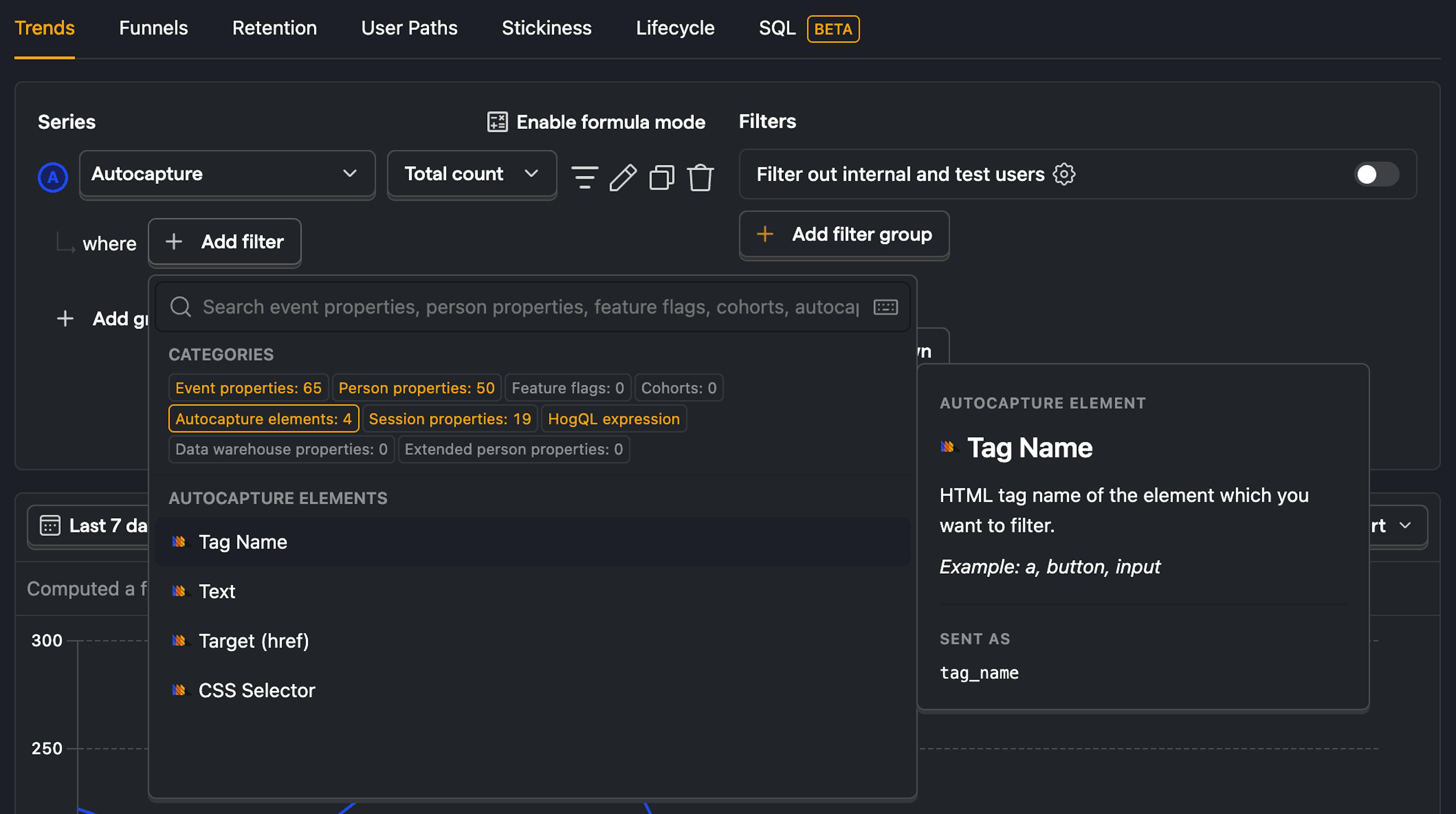Screen dimensions: 1456x814
Task: Choose Text autocapture element
Action: coord(532,591)
